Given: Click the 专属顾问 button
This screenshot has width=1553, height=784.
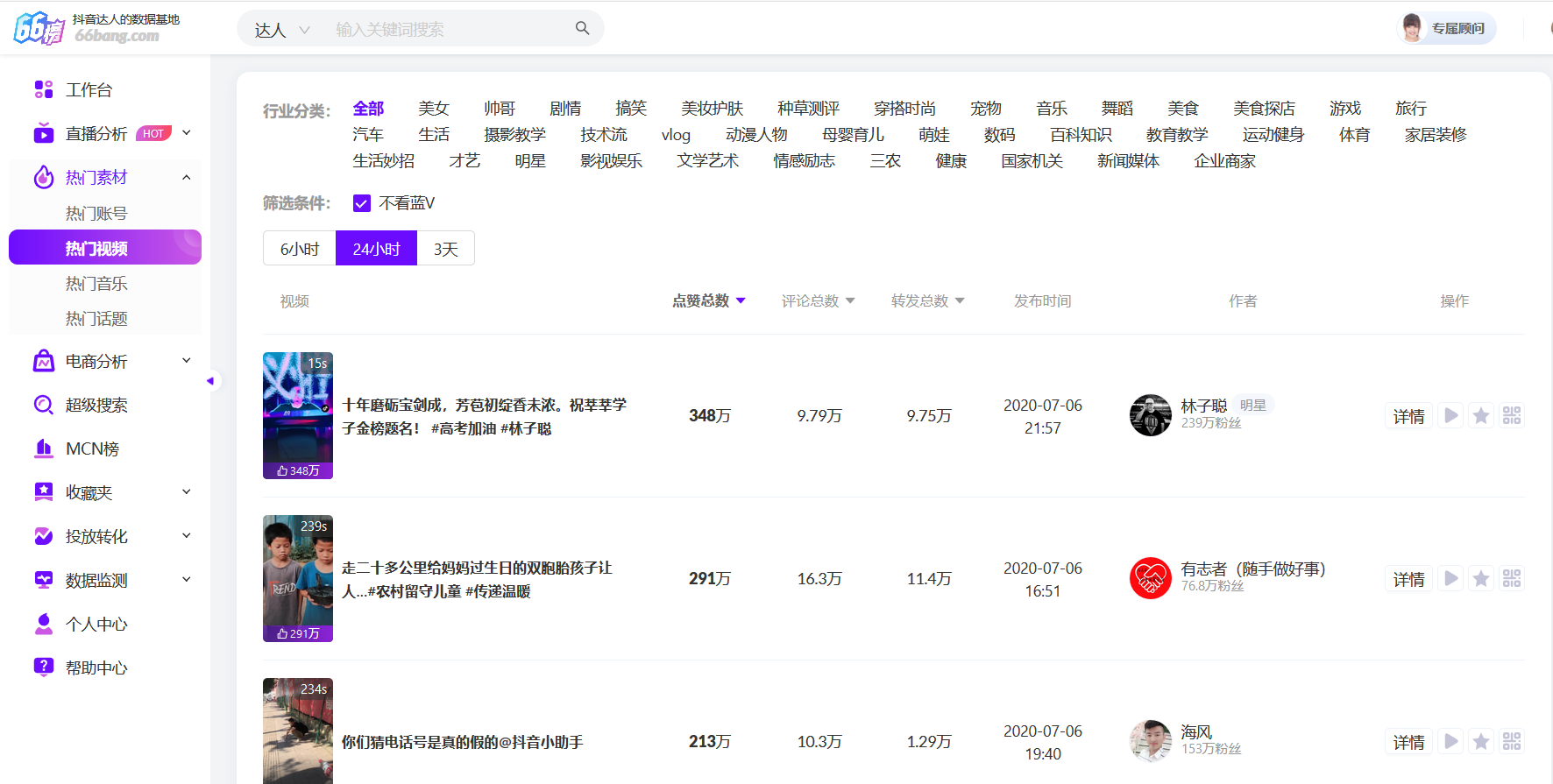Looking at the screenshot, I should (1446, 28).
